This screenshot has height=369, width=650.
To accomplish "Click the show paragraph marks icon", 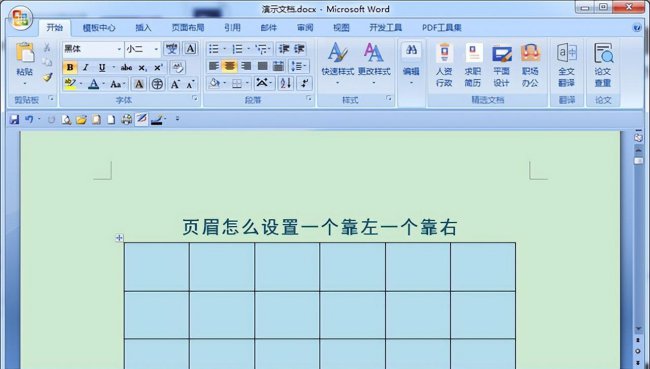I will 305,83.
